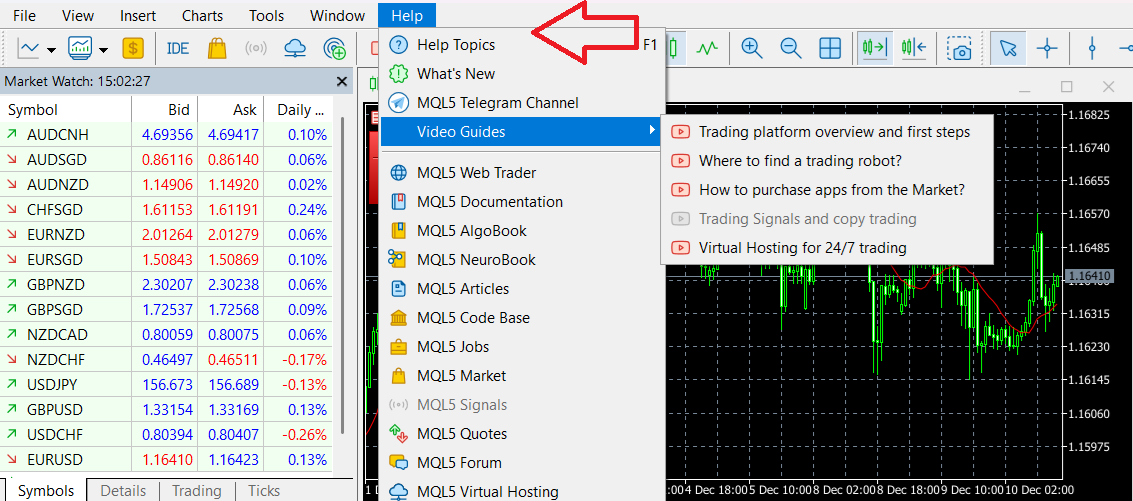The height and width of the screenshot is (501, 1133).
Task: Play Where to find a trading robot video
Action: (827, 160)
